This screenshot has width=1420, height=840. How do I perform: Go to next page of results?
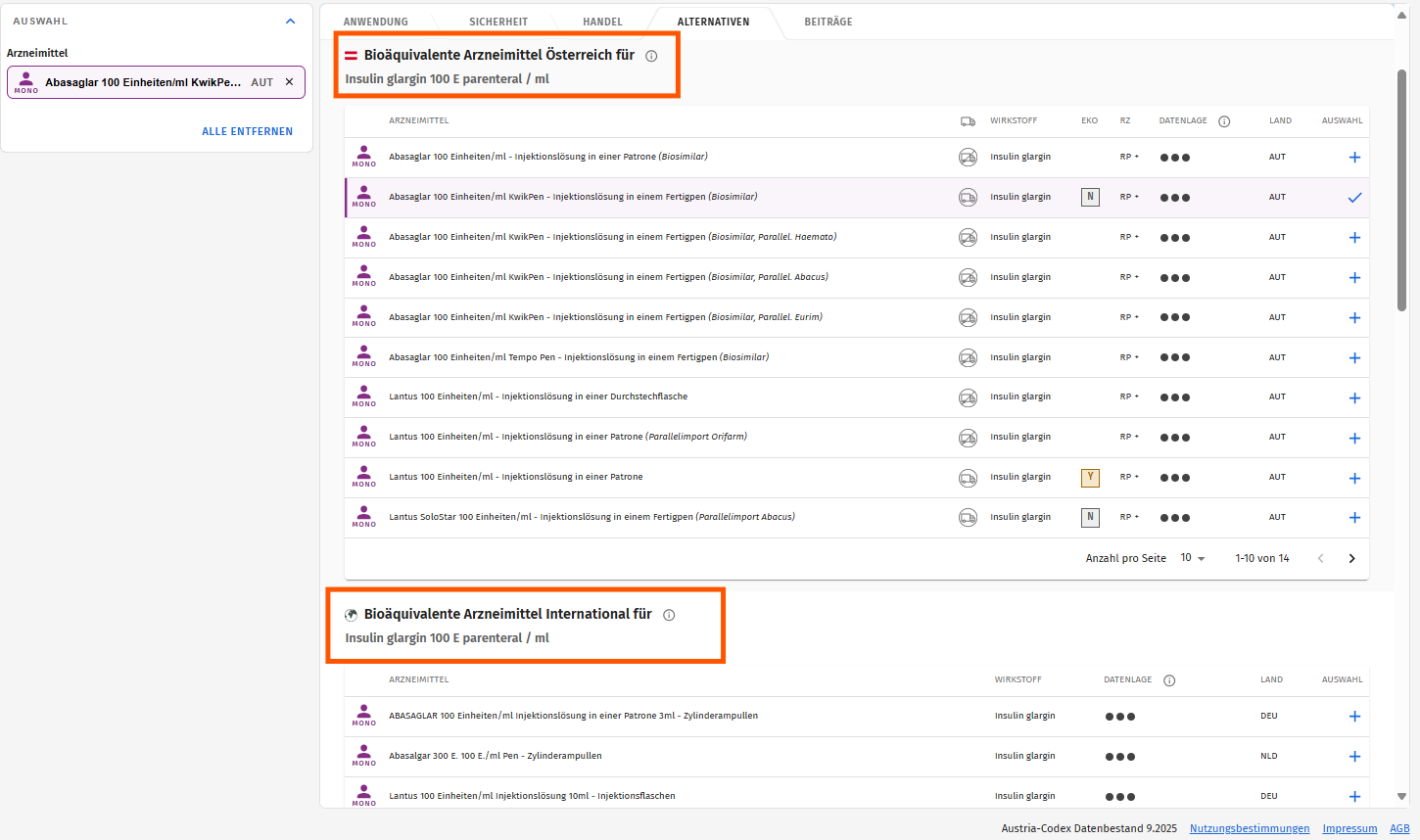click(x=1351, y=558)
